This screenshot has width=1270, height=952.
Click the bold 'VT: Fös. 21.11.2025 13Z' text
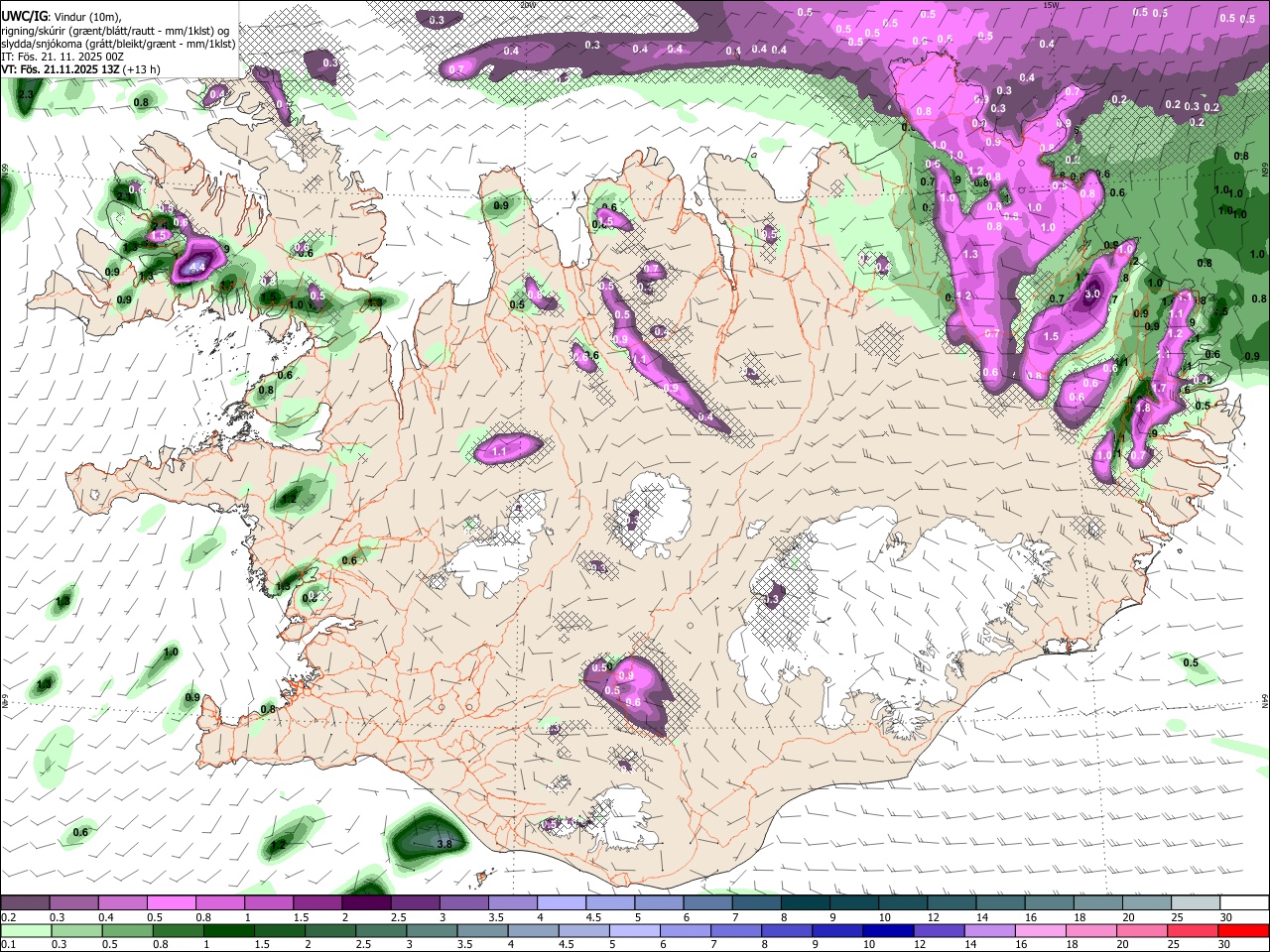[59, 69]
